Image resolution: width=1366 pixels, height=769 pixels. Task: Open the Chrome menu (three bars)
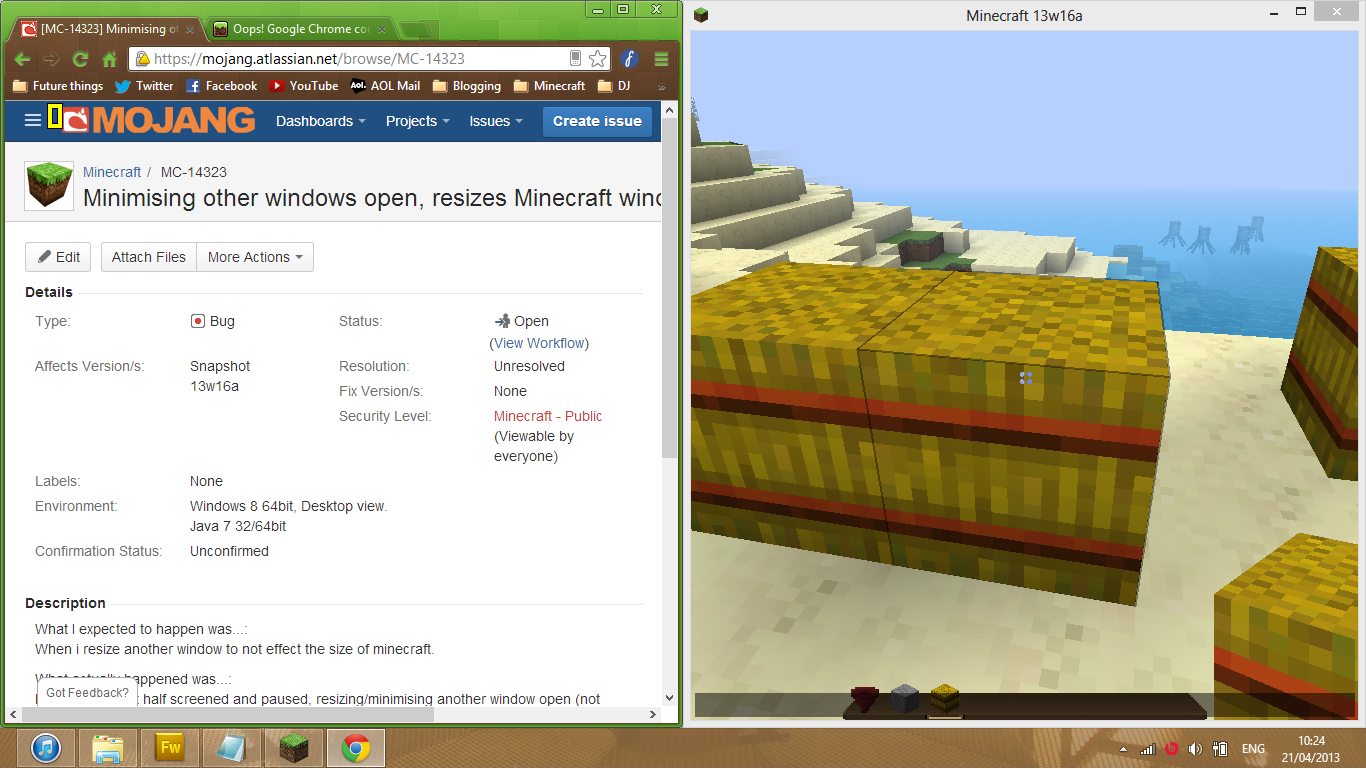pos(661,59)
